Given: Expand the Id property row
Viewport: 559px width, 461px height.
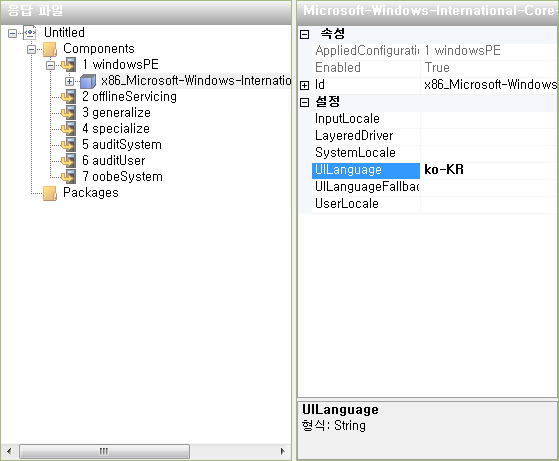Looking at the screenshot, I should point(304,86).
